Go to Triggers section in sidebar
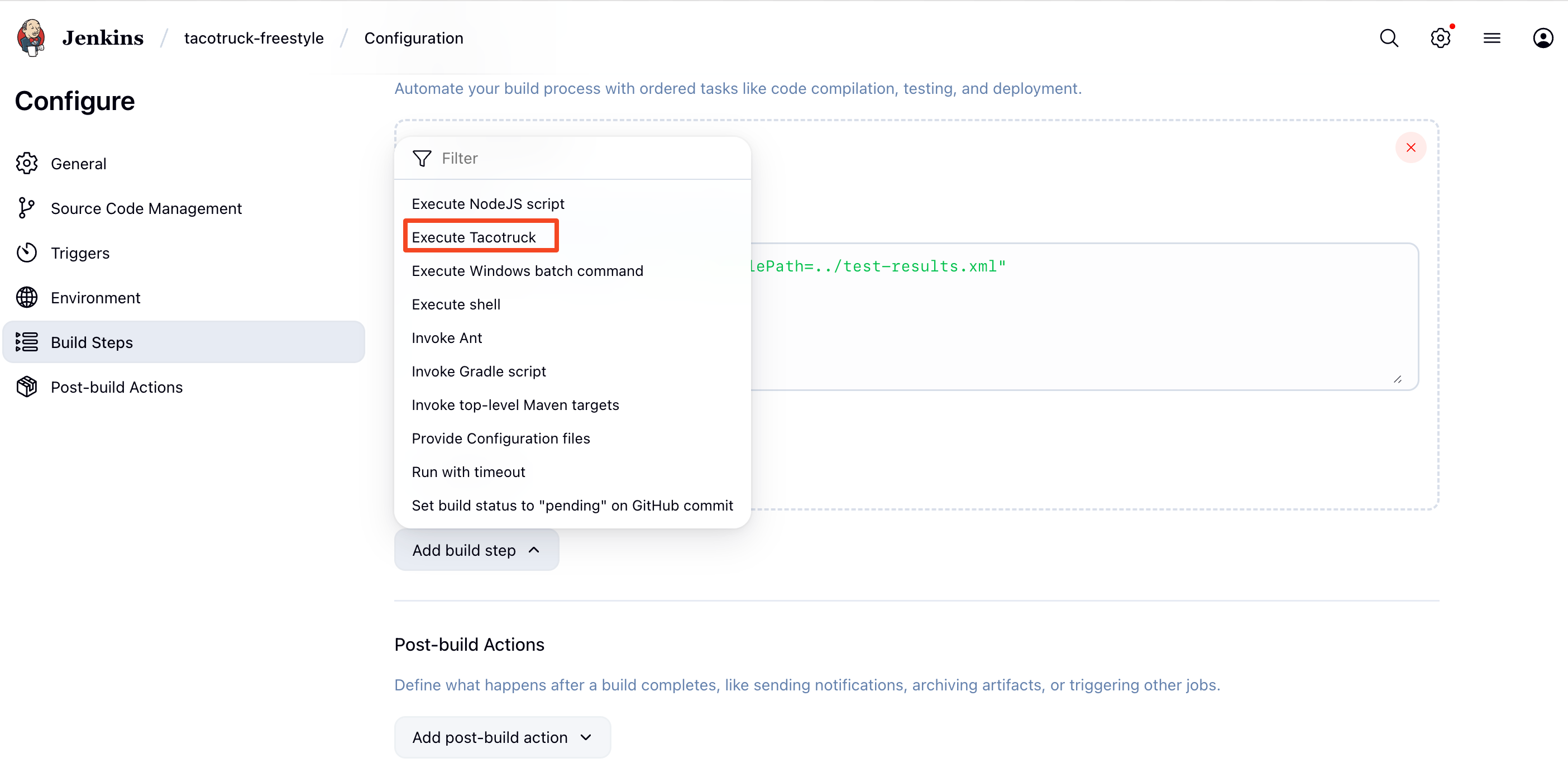 (80, 252)
